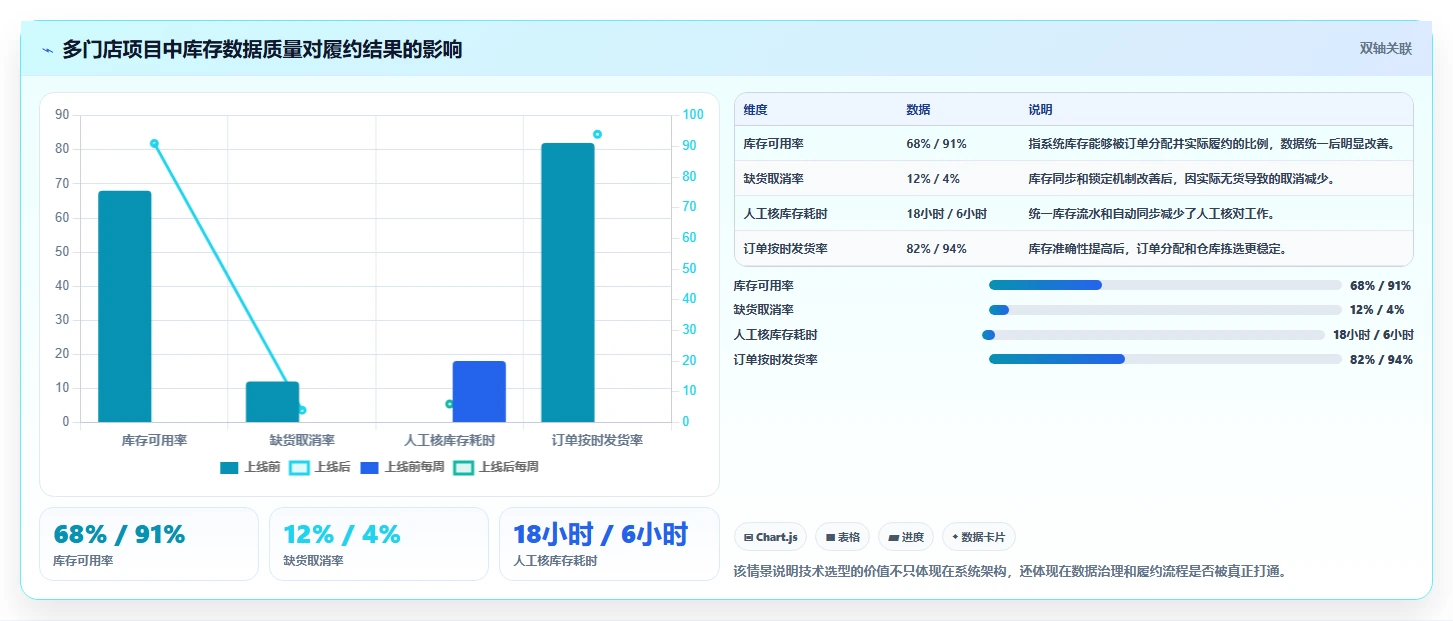
Task: Toggle the 上线后每周 legend item
Action: (x=496, y=467)
